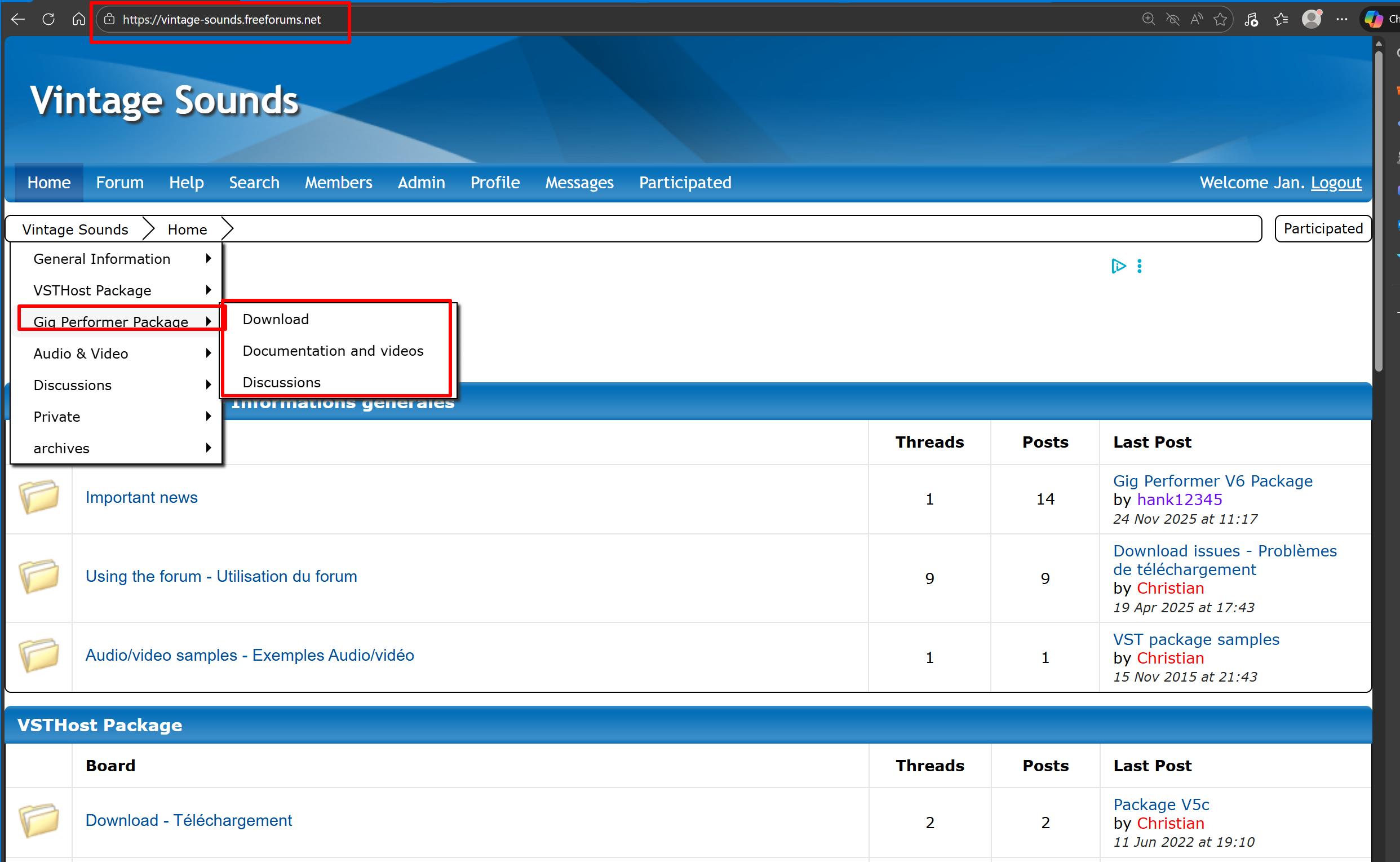Click the Important news folder icon
Viewport: 1400px width, 862px height.
tap(39, 497)
